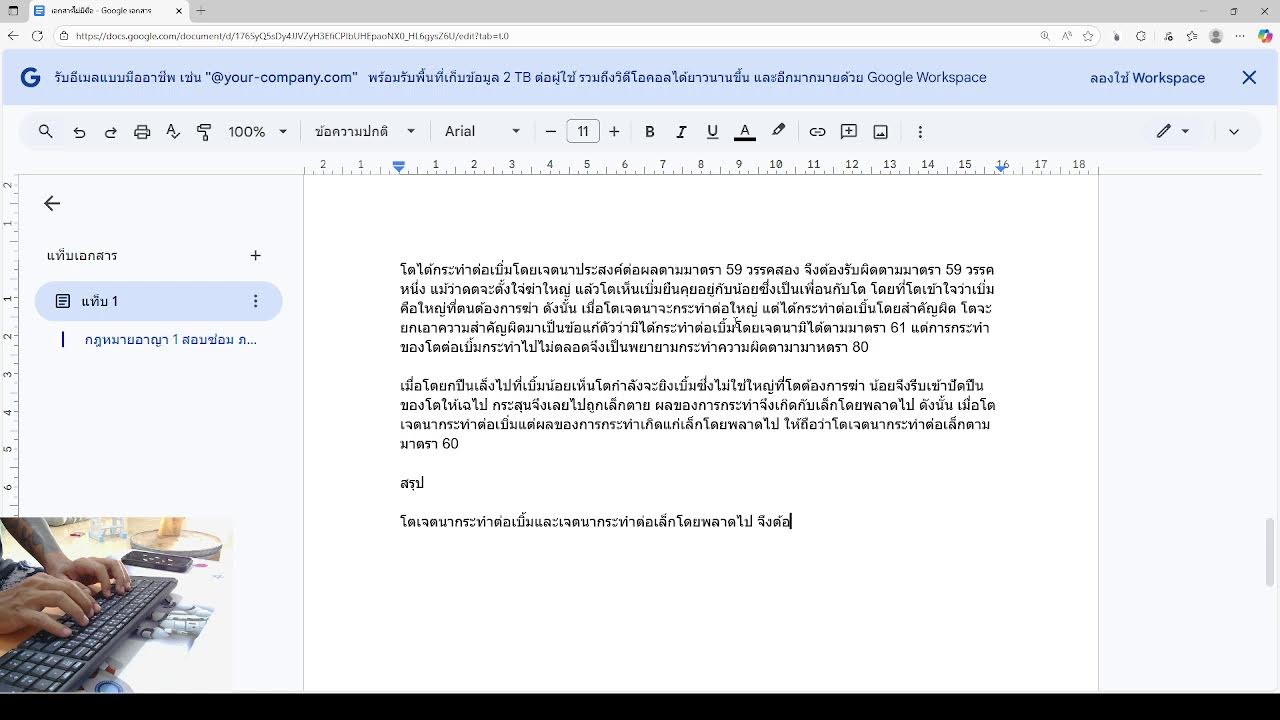Activate the paint format tool
This screenshot has height=720, width=1280.
[x=204, y=131]
